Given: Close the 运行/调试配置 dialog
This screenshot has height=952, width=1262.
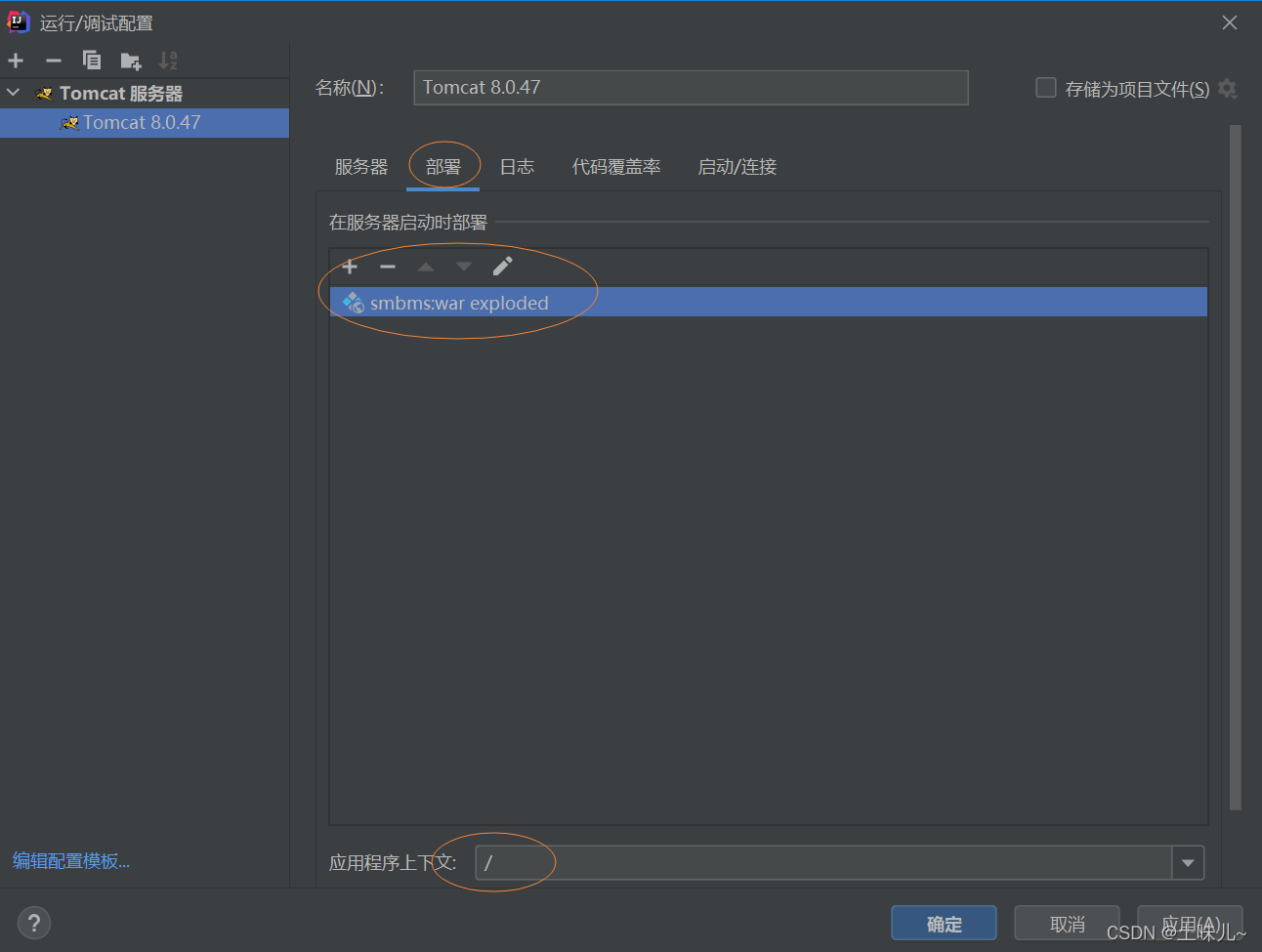Looking at the screenshot, I should coord(1230,22).
